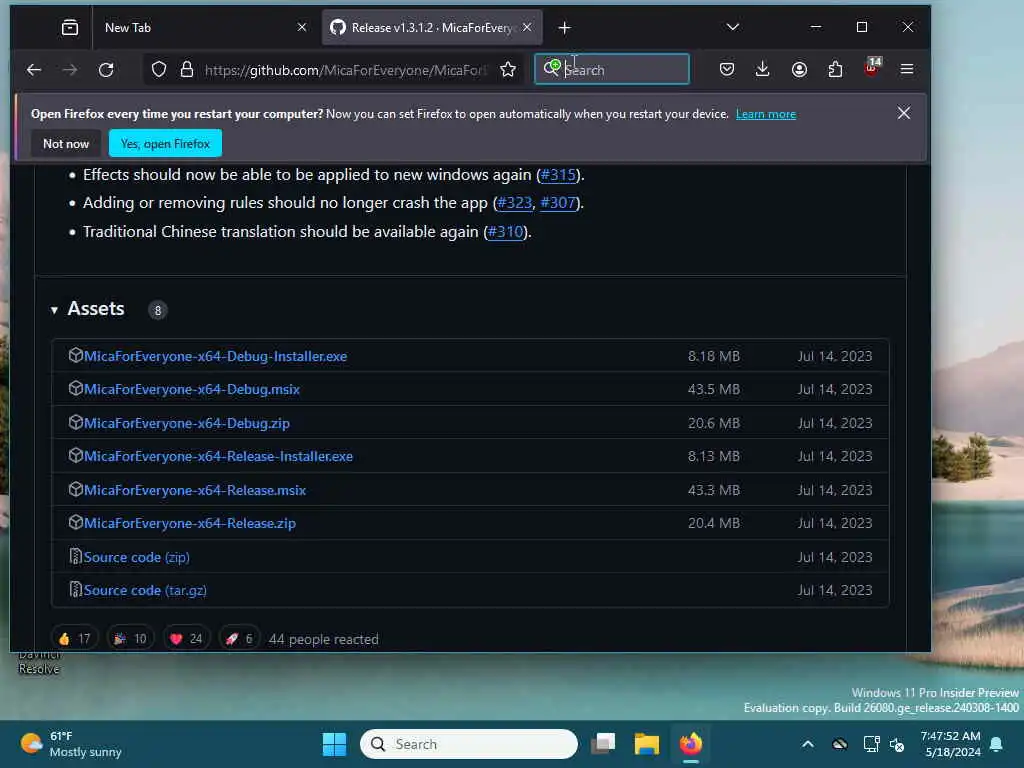The height and width of the screenshot is (768, 1024).
Task: Close the New Tab tab
Action: [x=302, y=27]
